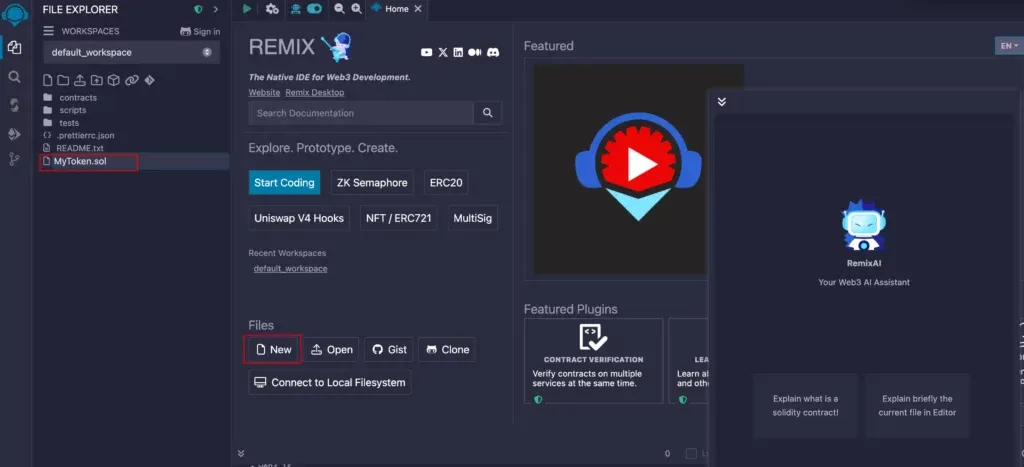Open the default_workspace dropdown

tap(132, 52)
